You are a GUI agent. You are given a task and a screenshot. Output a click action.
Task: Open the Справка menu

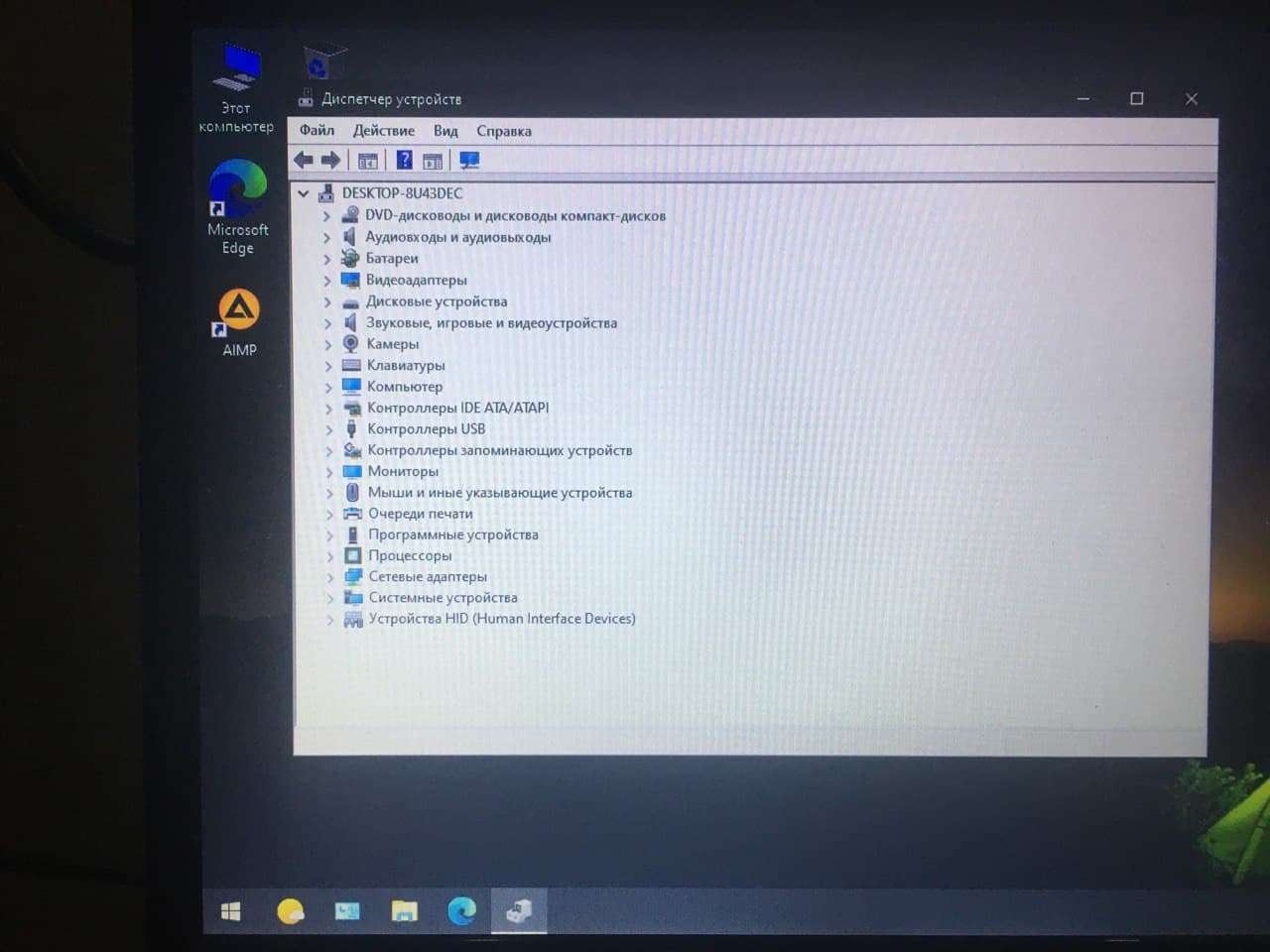[504, 131]
